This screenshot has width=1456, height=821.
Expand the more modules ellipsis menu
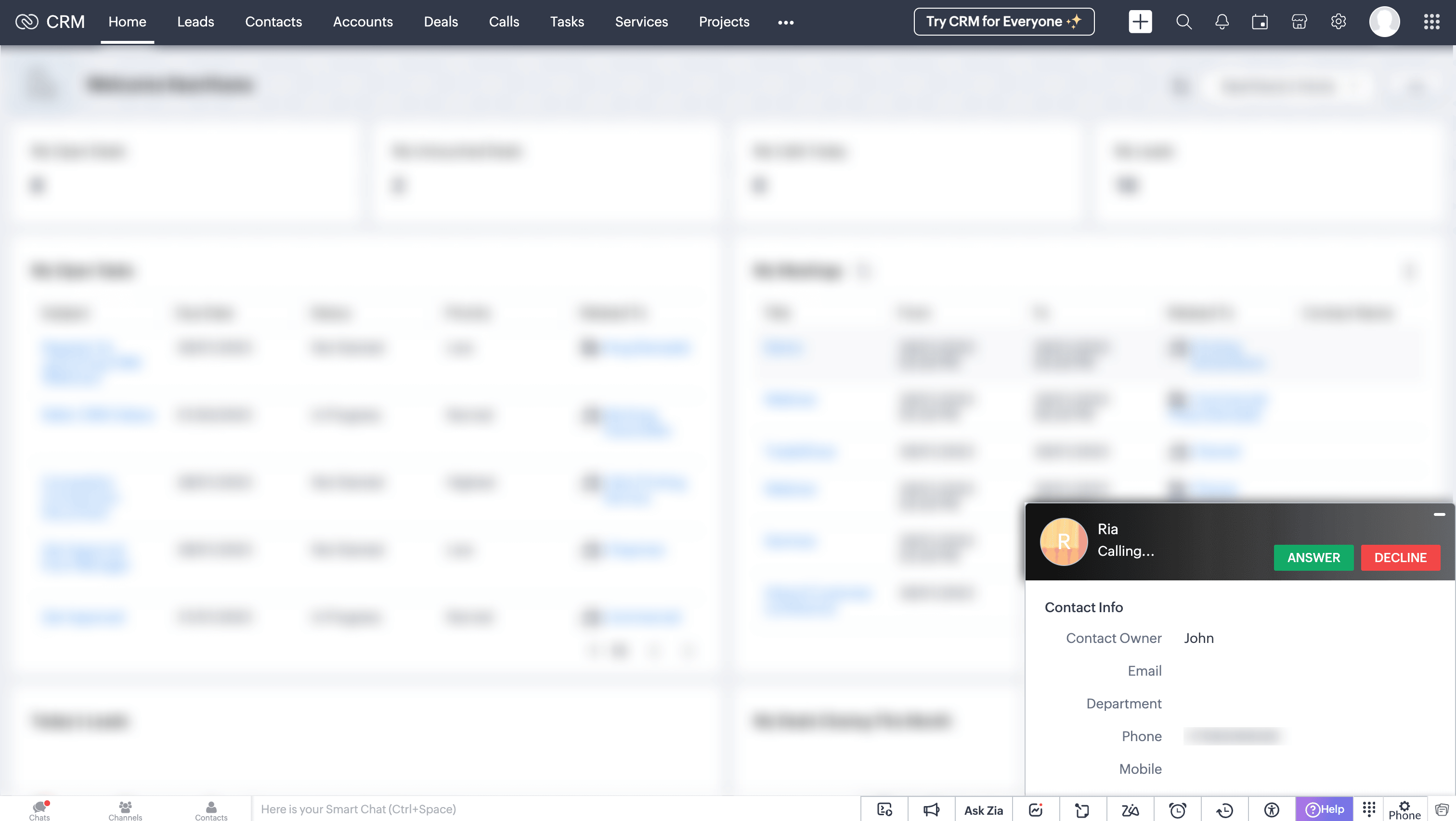[786, 23]
